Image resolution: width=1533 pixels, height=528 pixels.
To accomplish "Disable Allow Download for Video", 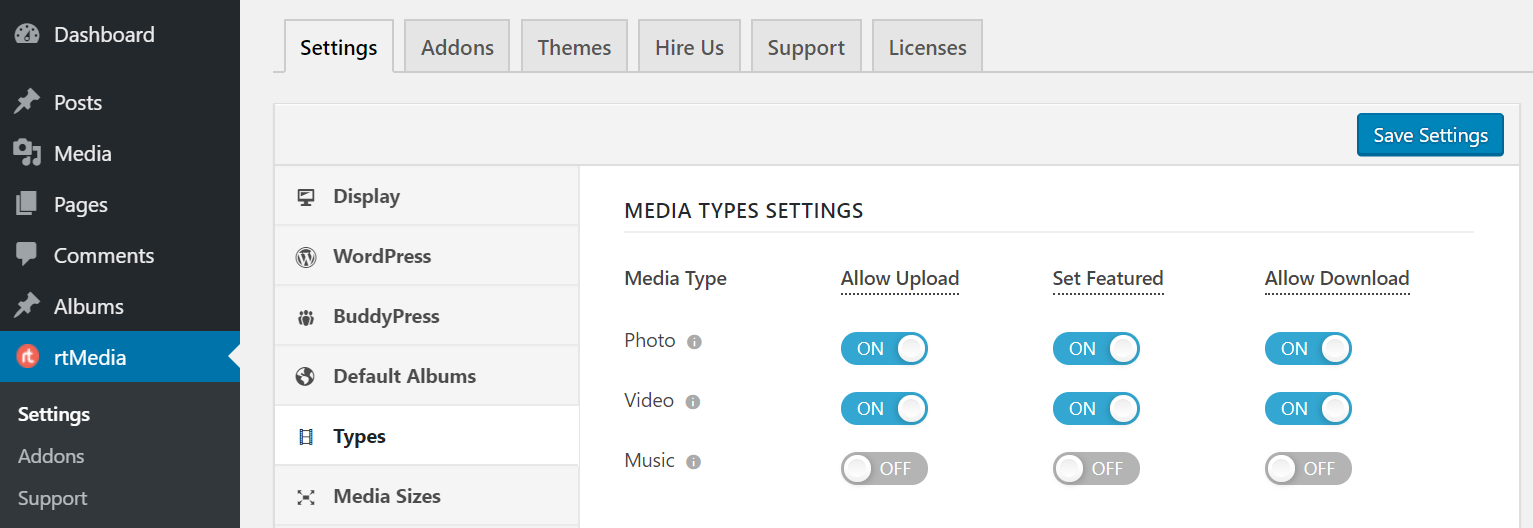I will (x=1308, y=409).
